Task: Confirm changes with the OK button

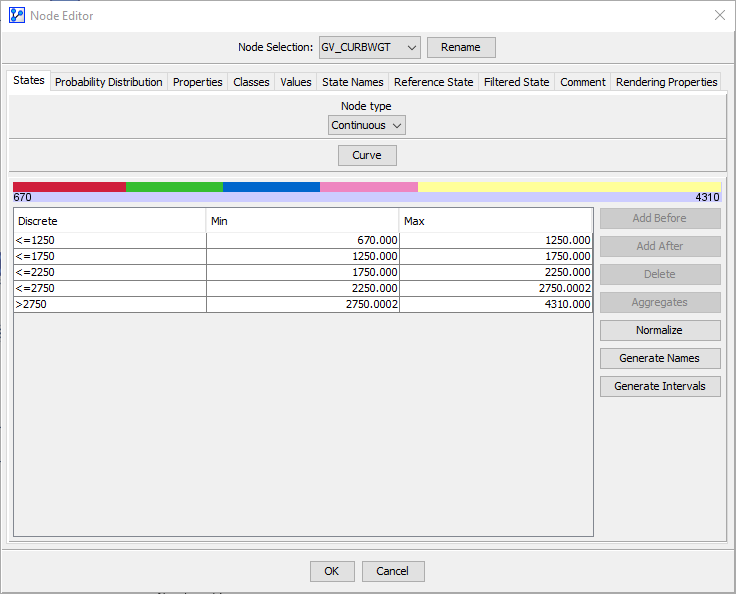Action: pos(331,571)
